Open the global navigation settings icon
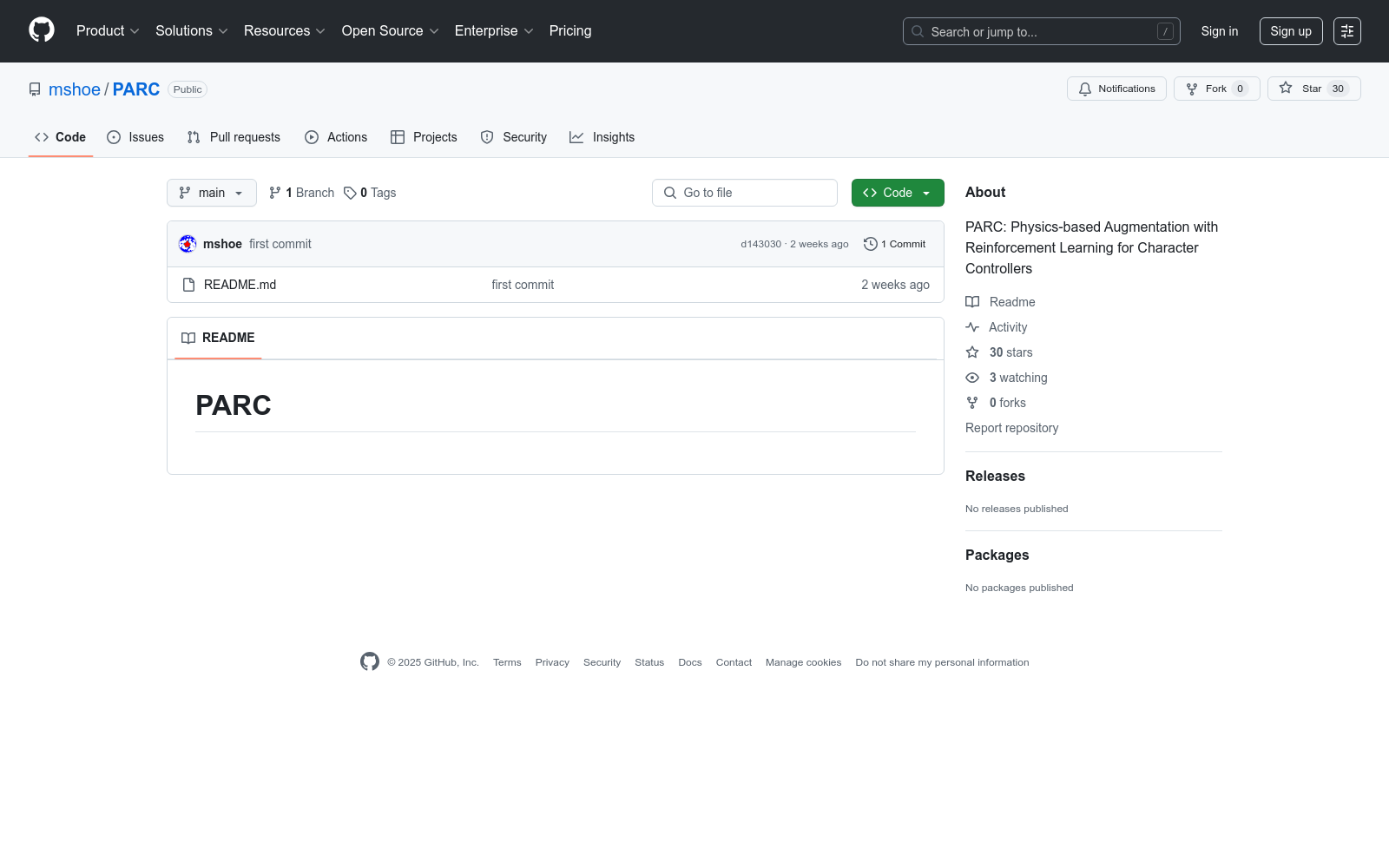Screen dimensions: 1389x868 coord(1347,31)
